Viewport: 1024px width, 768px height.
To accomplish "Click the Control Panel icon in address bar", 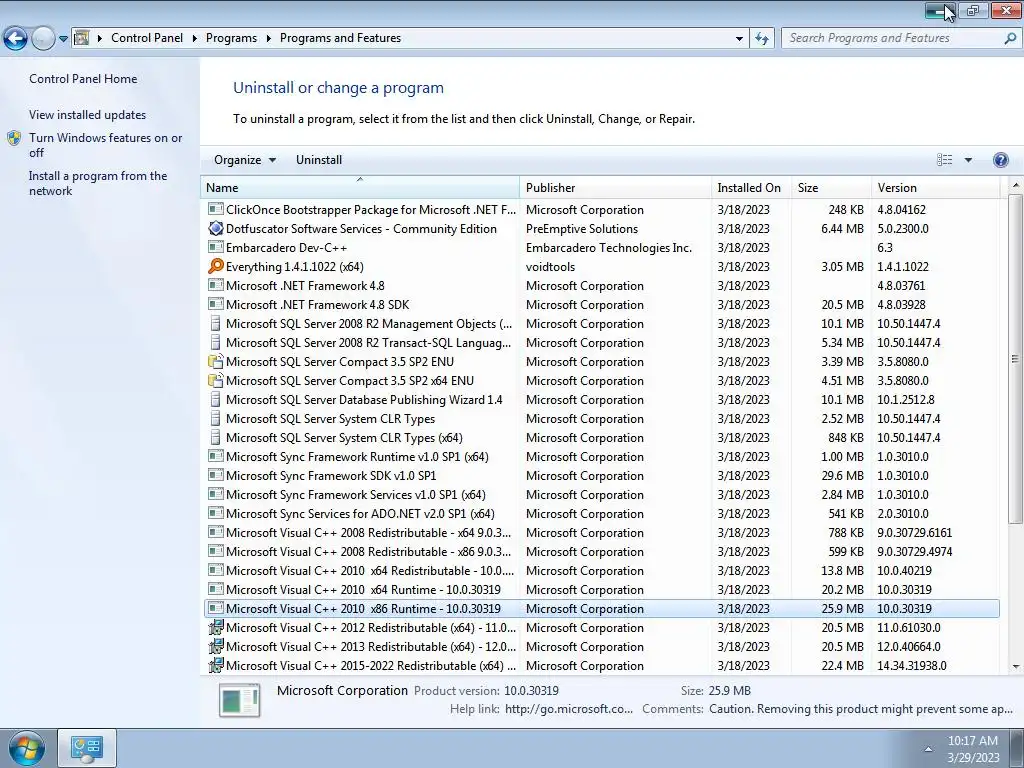I will pyautogui.click(x=82, y=38).
